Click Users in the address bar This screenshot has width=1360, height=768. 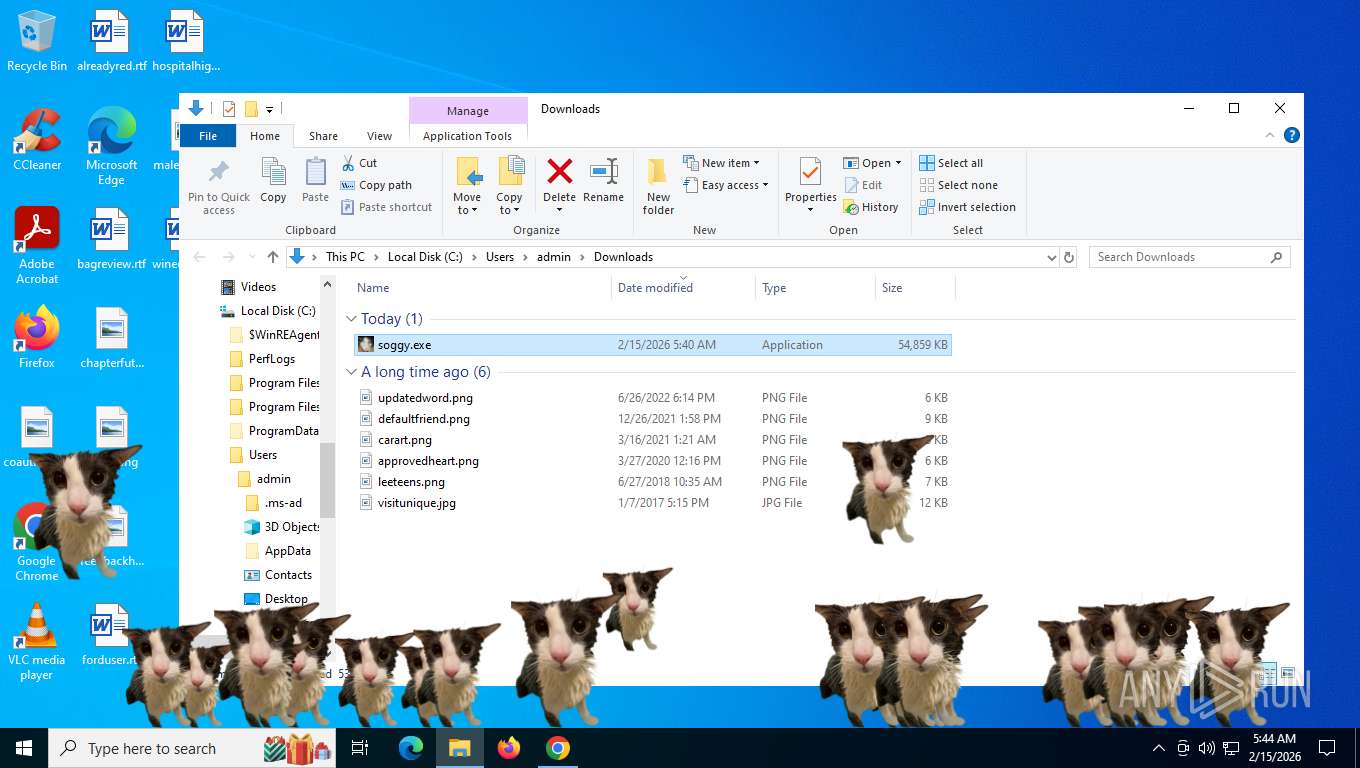click(500, 257)
